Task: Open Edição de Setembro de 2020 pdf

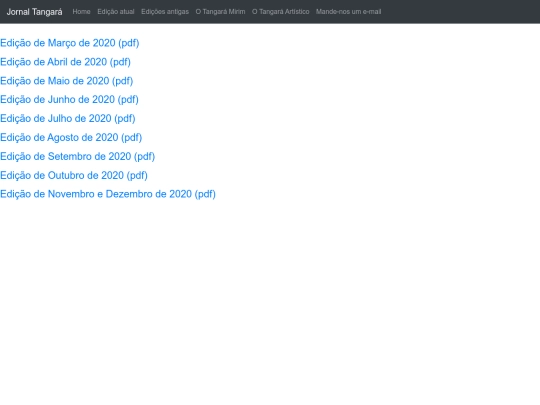Action: [x=77, y=156]
